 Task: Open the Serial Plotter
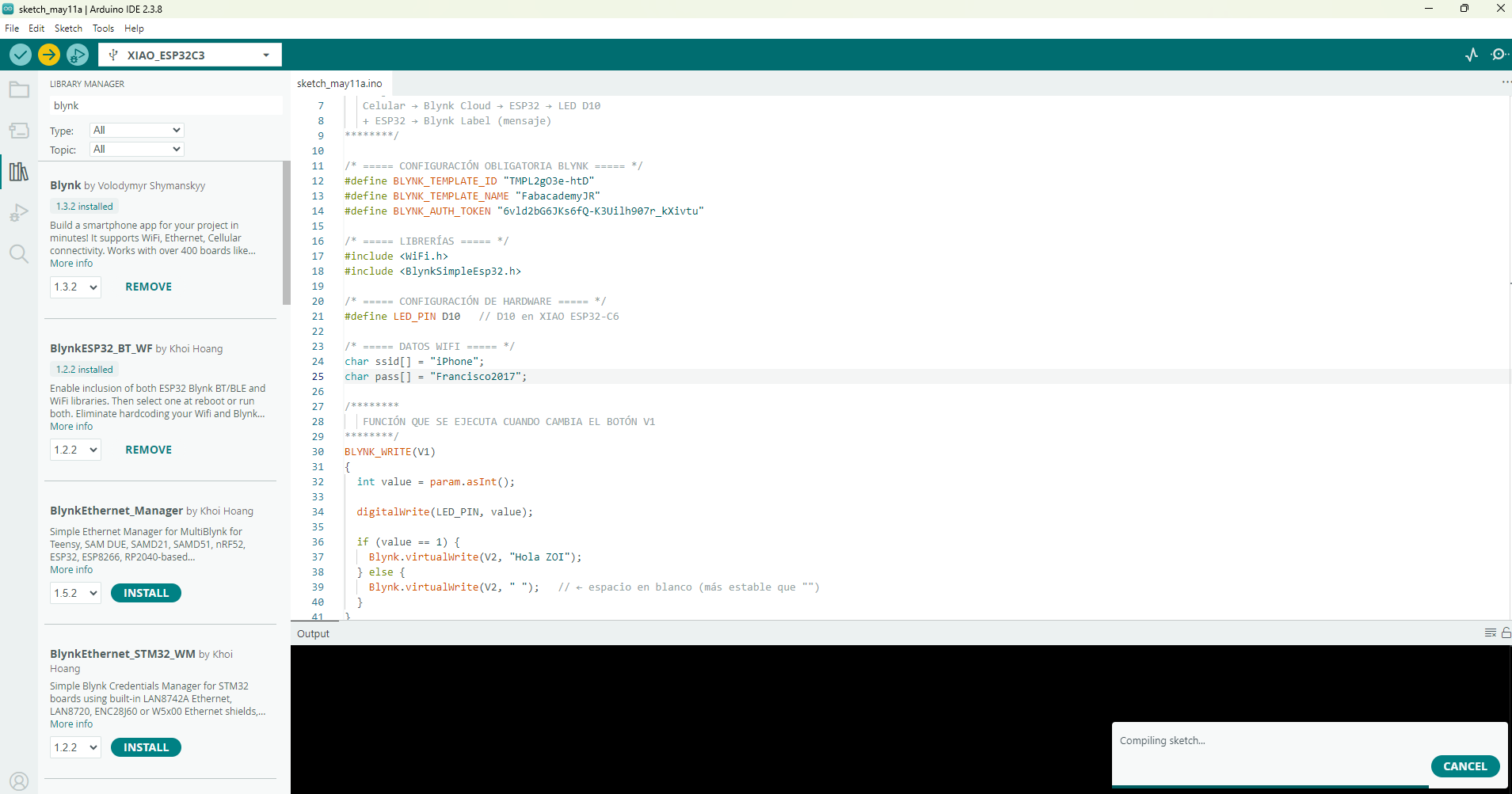1472,55
